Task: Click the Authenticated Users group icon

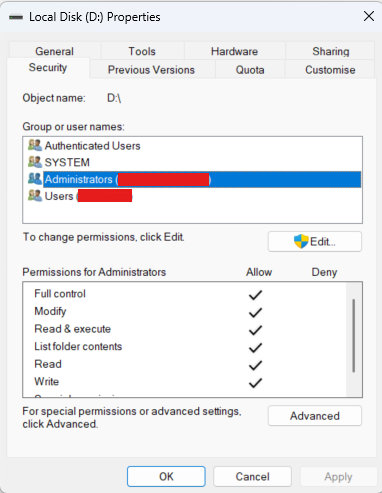Action: tap(35, 145)
